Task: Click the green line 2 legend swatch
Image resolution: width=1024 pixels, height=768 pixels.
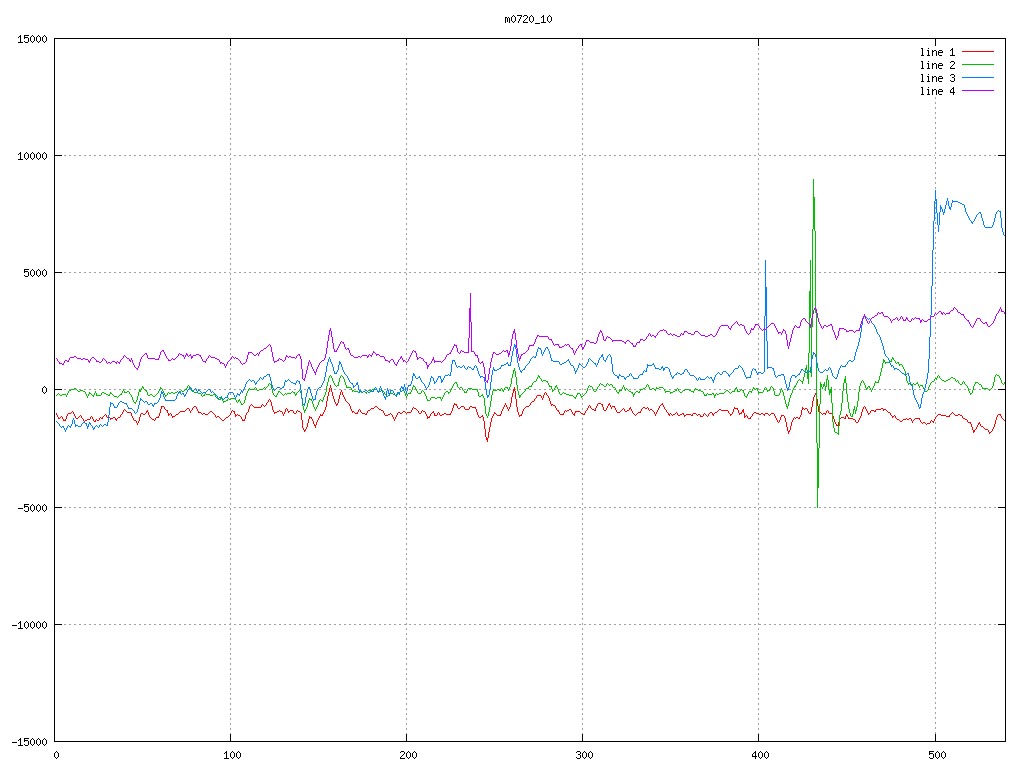Action: pyautogui.click(x=979, y=65)
